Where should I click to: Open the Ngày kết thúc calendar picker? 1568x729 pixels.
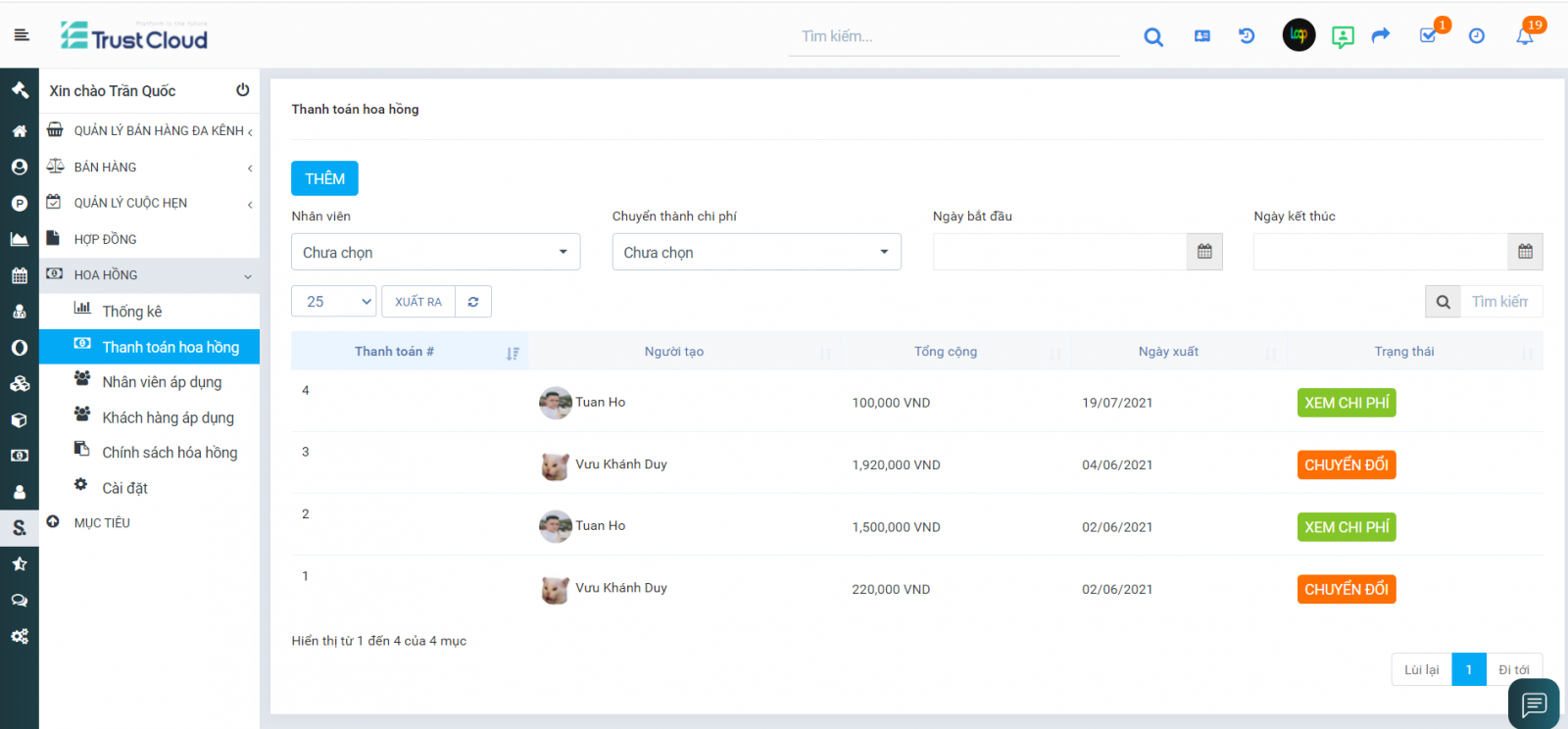click(x=1525, y=252)
